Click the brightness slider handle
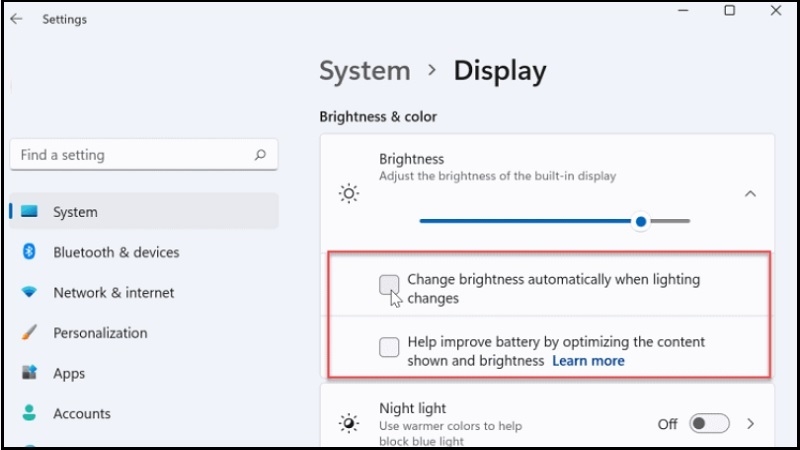Viewport: 800px width, 450px height. tap(641, 221)
